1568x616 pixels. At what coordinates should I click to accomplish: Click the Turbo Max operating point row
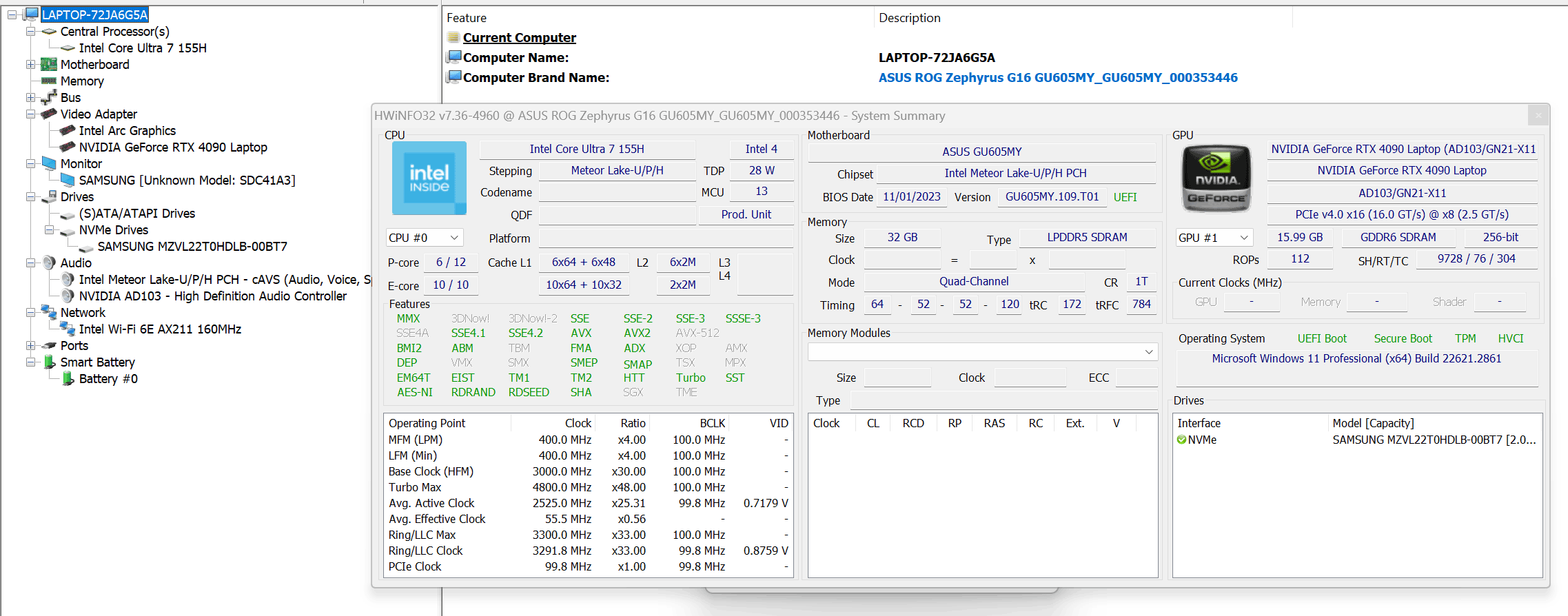589,487
